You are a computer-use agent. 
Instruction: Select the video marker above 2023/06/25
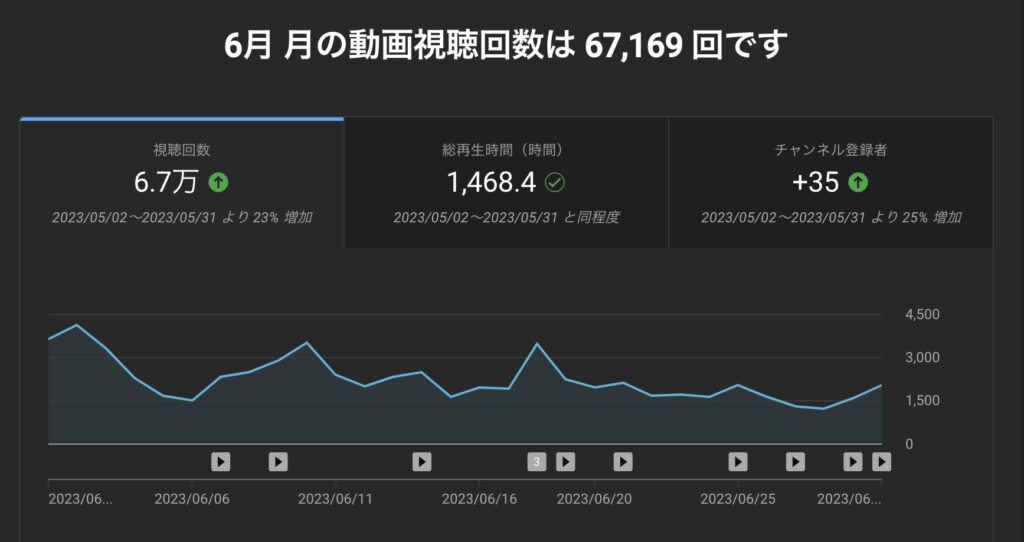click(x=738, y=461)
